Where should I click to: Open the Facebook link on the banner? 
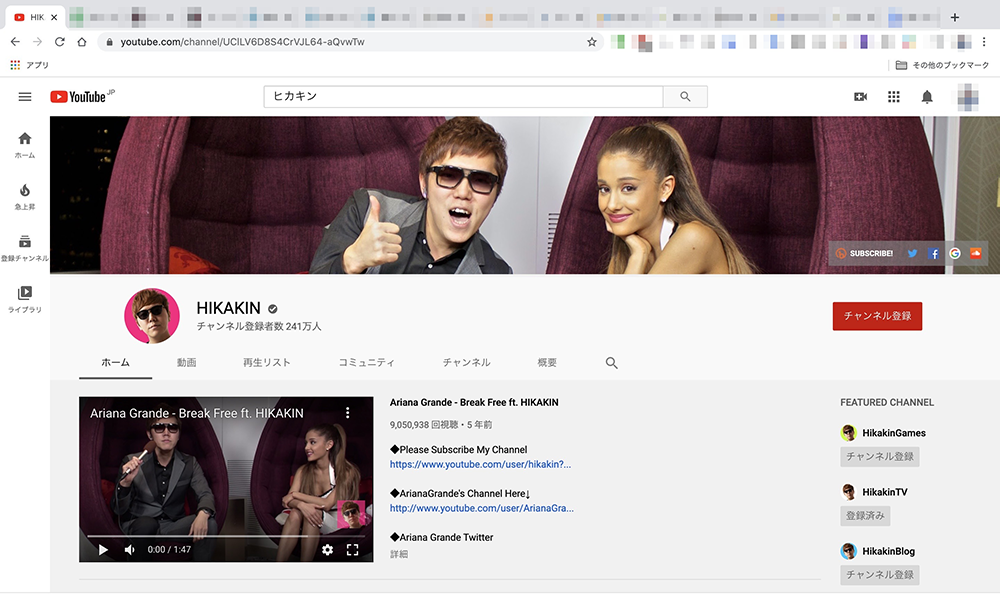point(934,253)
